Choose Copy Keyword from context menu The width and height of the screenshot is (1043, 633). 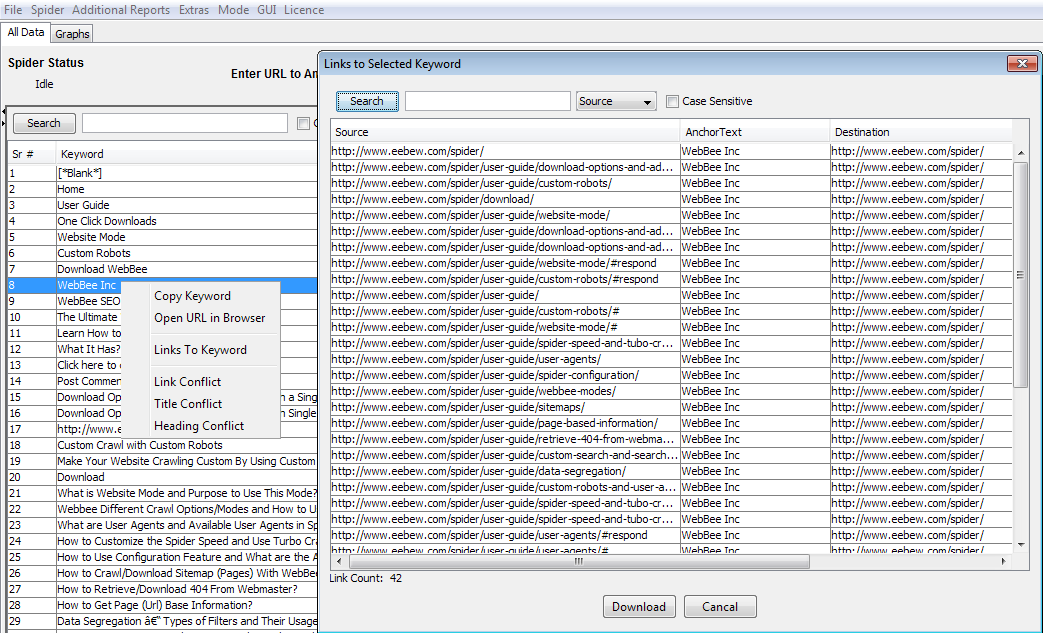(192, 296)
